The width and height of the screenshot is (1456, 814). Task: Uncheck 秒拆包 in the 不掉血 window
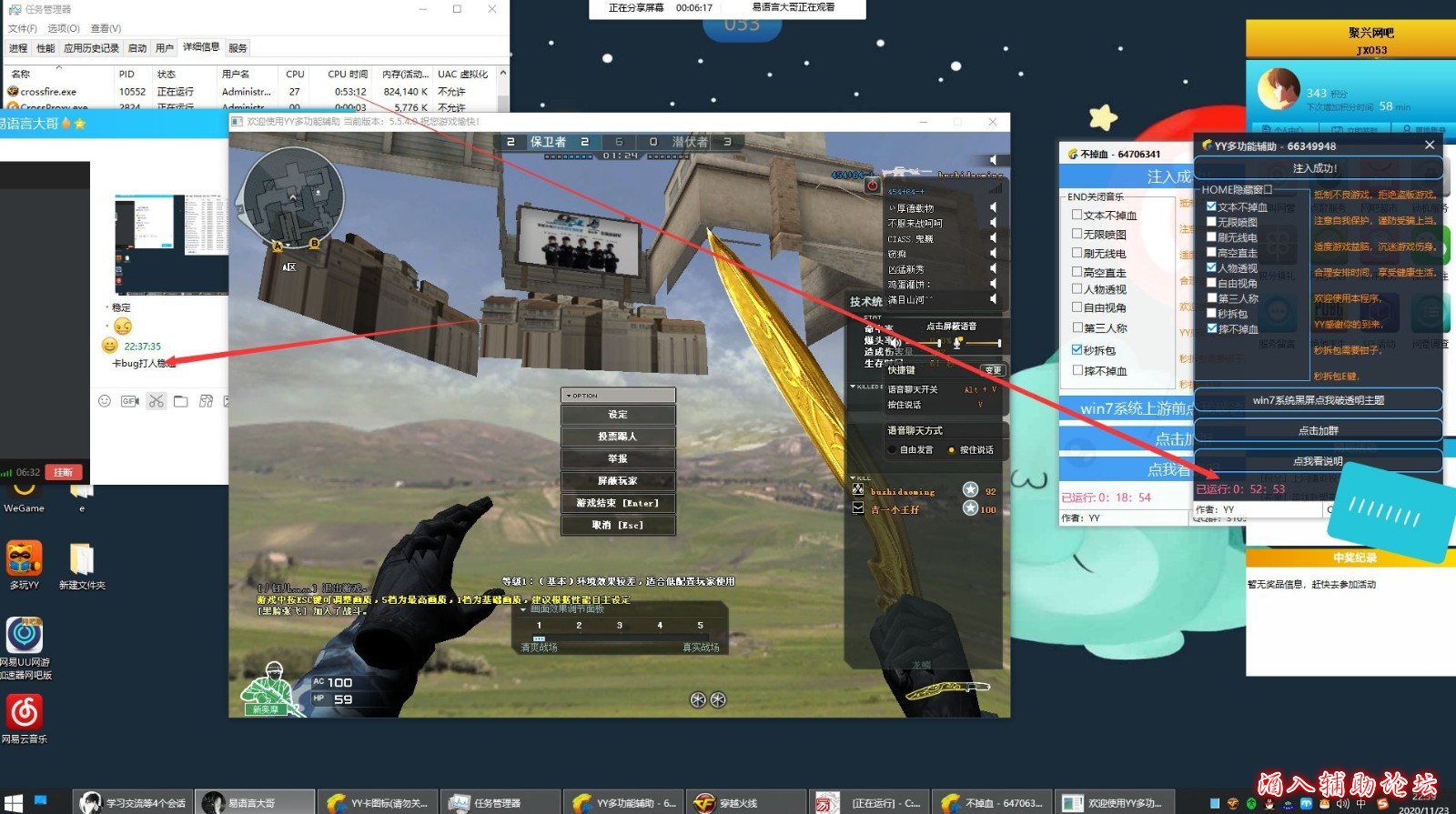tap(1077, 349)
